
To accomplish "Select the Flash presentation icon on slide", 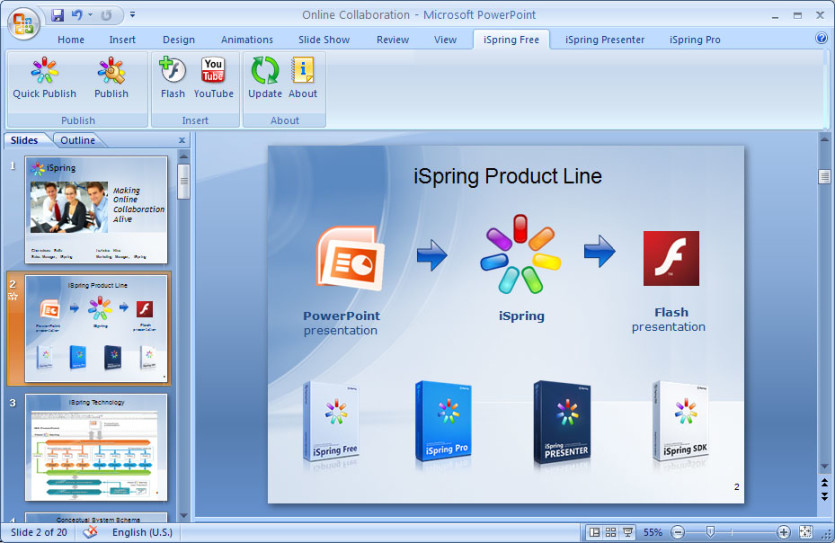I will [x=671, y=258].
